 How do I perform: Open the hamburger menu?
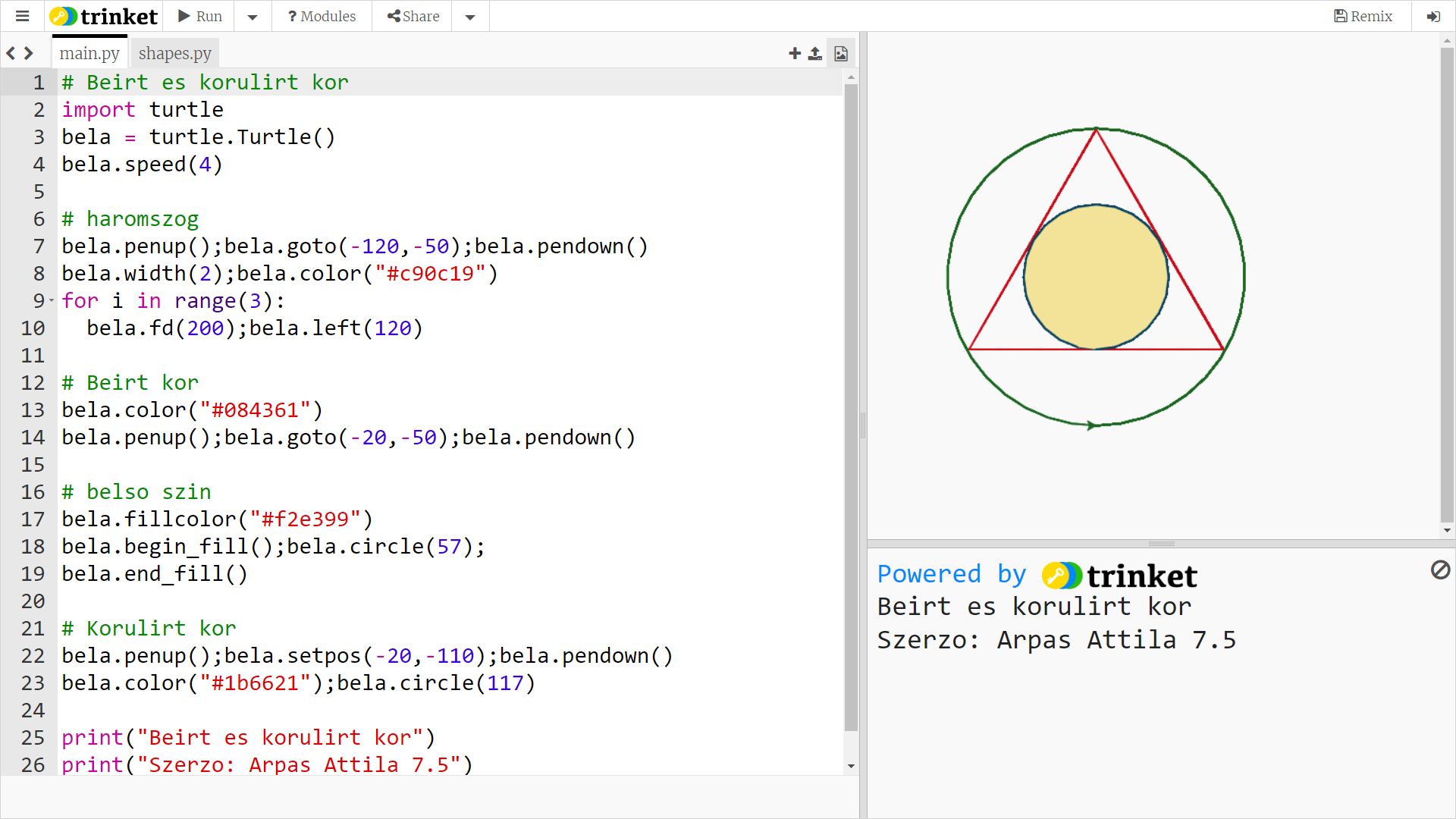pyautogui.click(x=22, y=16)
